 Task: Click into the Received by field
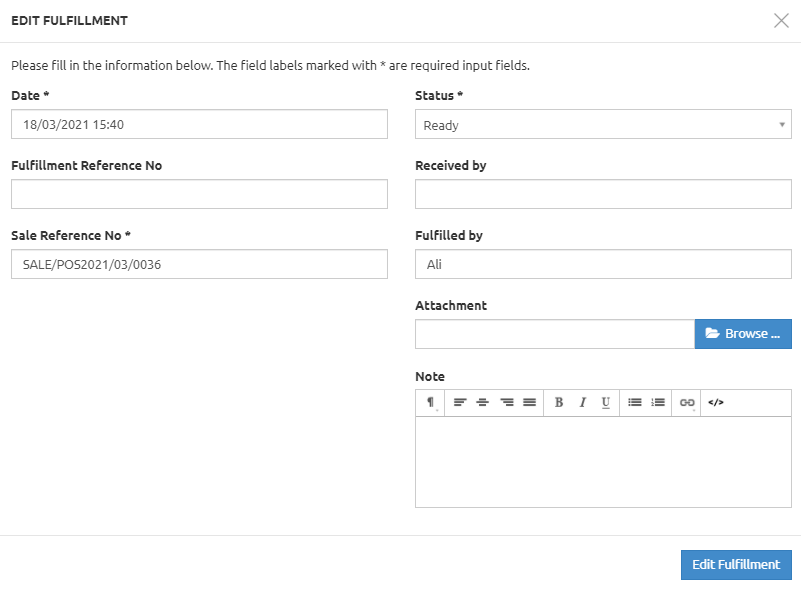(x=602, y=195)
